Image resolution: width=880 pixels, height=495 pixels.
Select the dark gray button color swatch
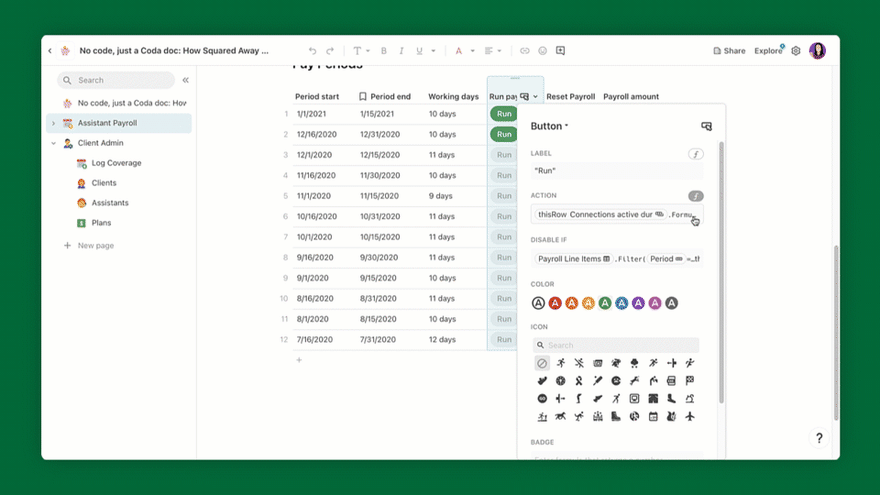tap(671, 303)
